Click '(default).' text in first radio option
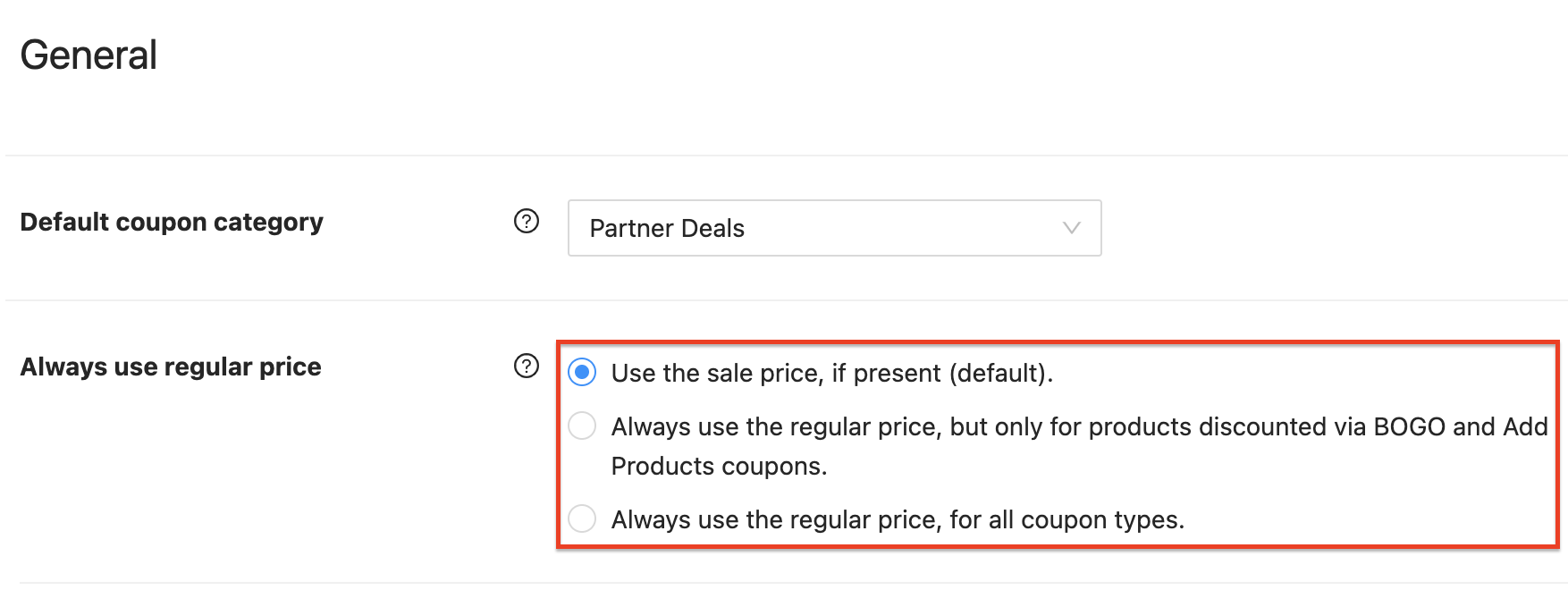1568x590 pixels. pos(1000,373)
